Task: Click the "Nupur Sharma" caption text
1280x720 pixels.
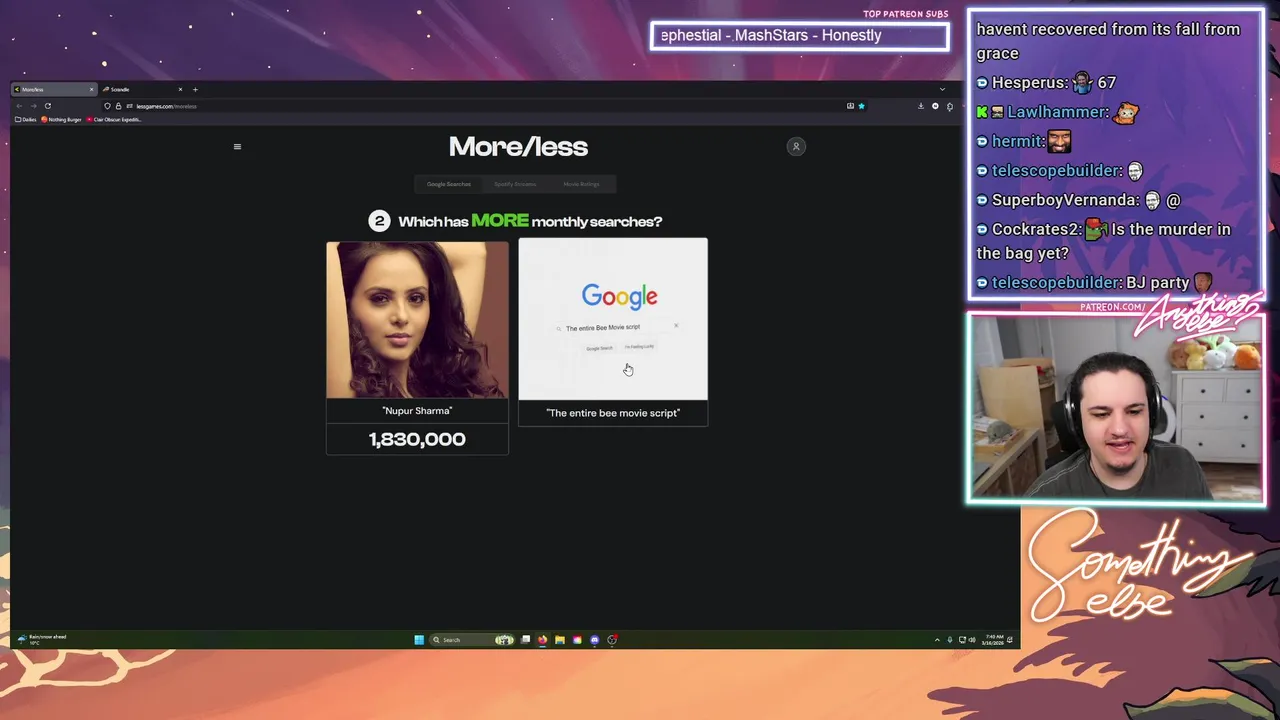Action: [417, 411]
